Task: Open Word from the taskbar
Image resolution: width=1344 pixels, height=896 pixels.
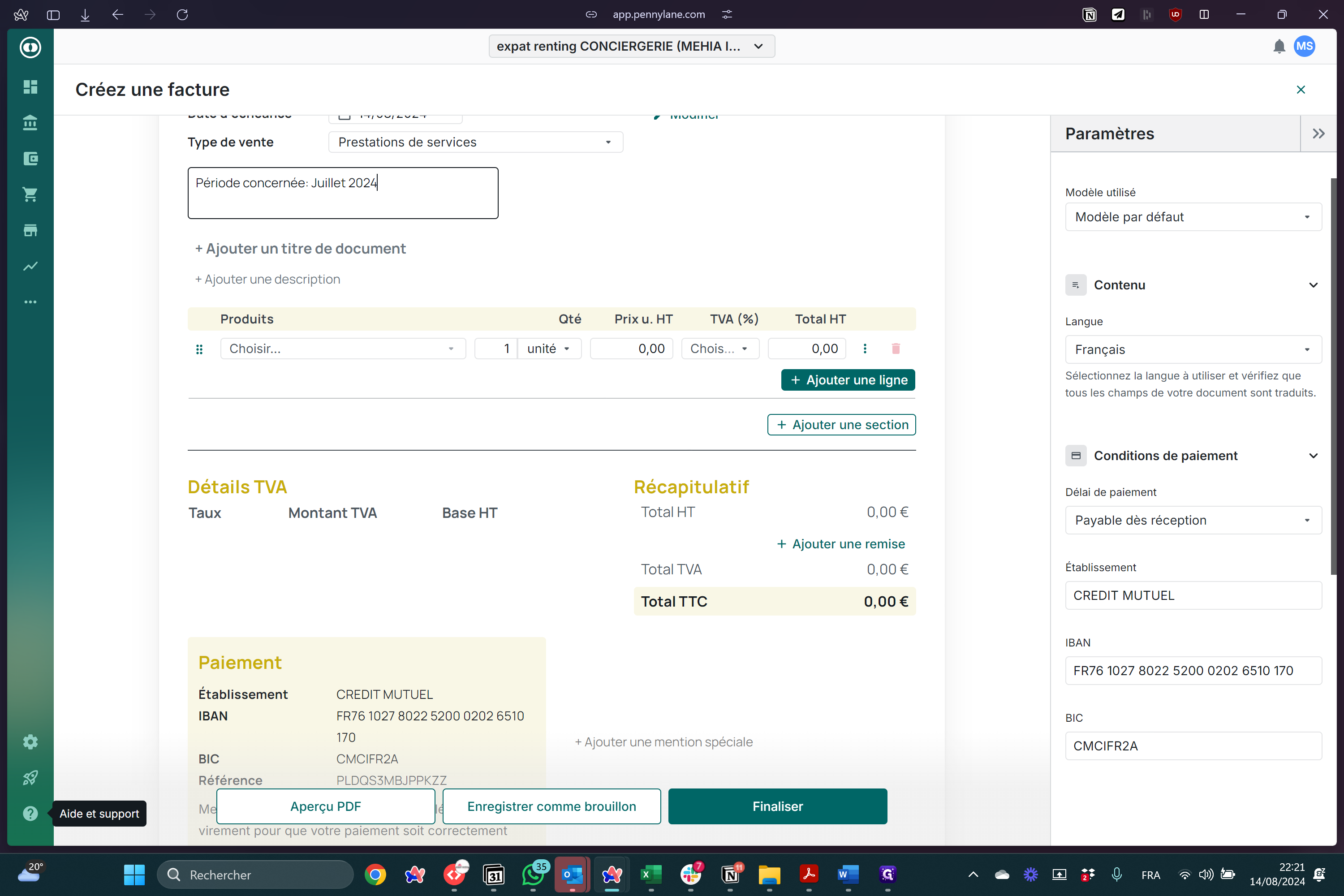Action: tap(848, 875)
